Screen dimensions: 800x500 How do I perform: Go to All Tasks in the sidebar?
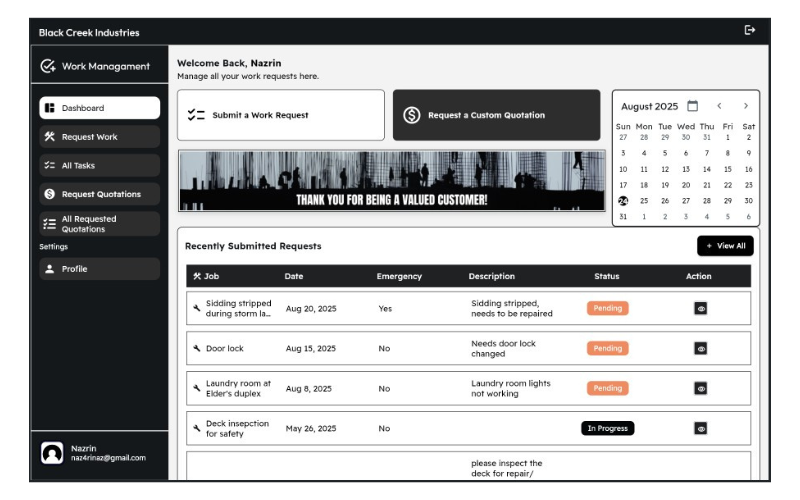(99, 165)
